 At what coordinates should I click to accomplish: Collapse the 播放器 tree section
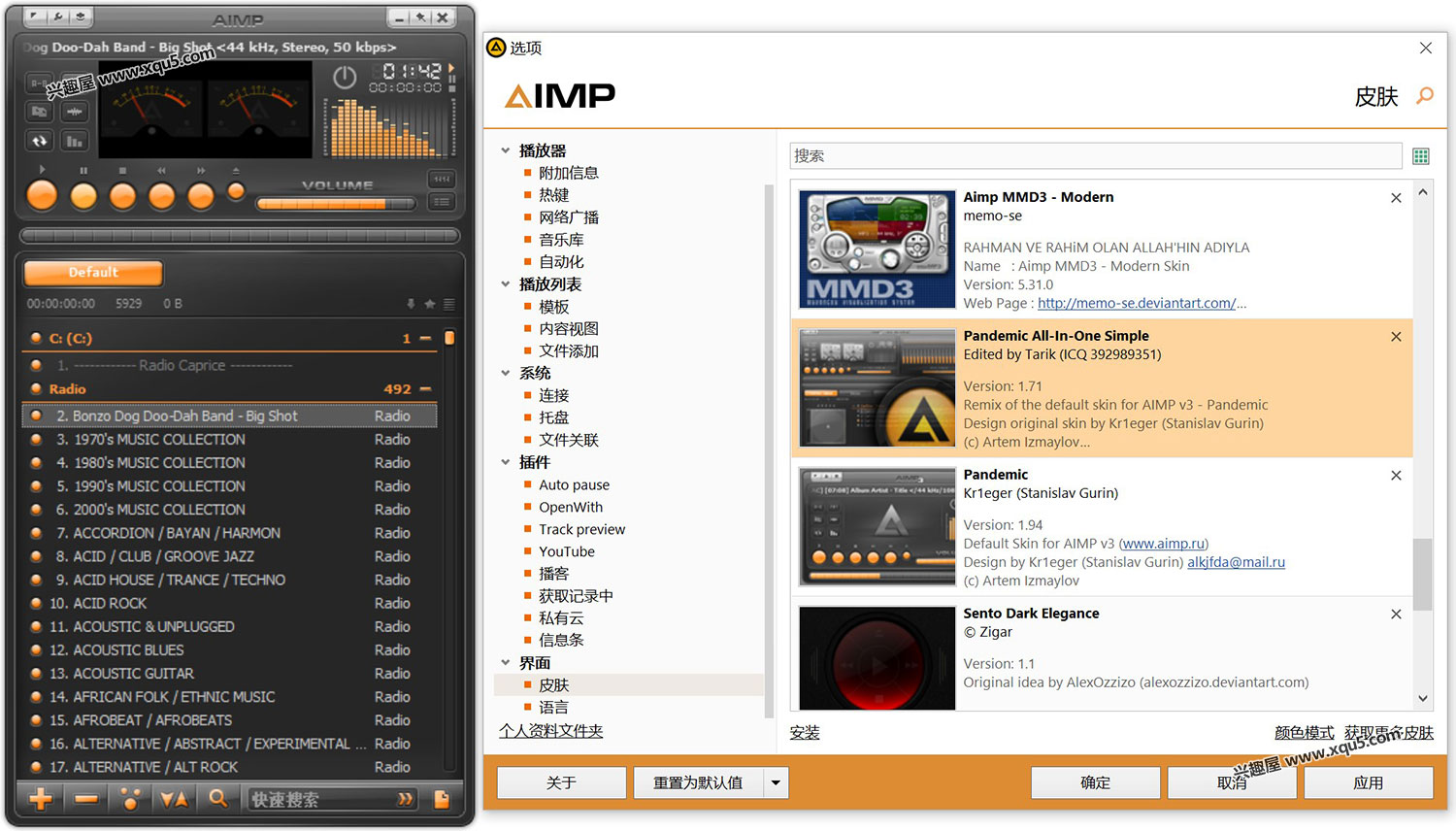[x=505, y=150]
